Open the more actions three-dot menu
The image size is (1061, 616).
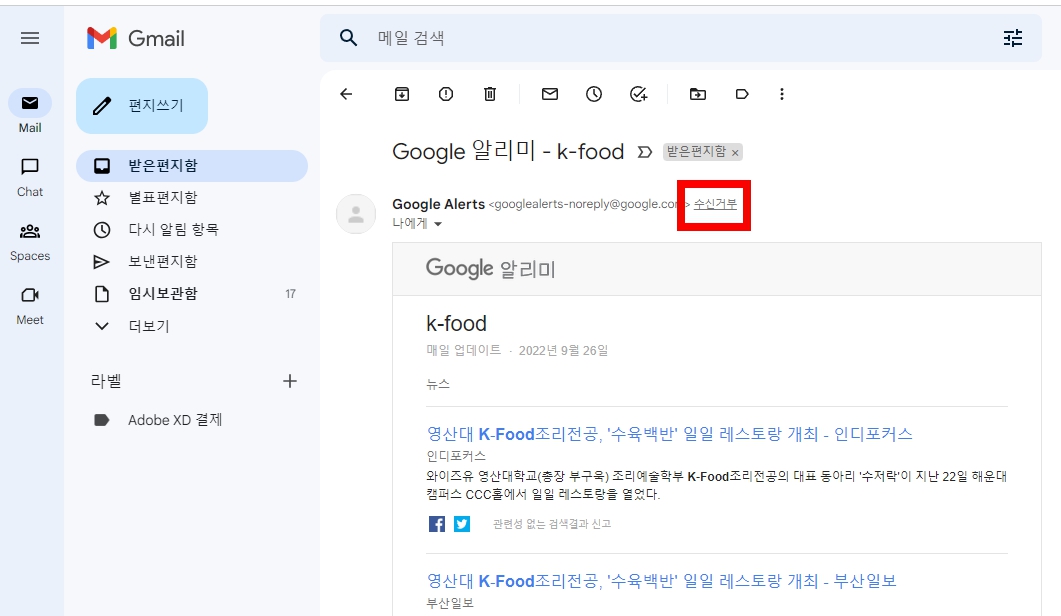click(781, 93)
